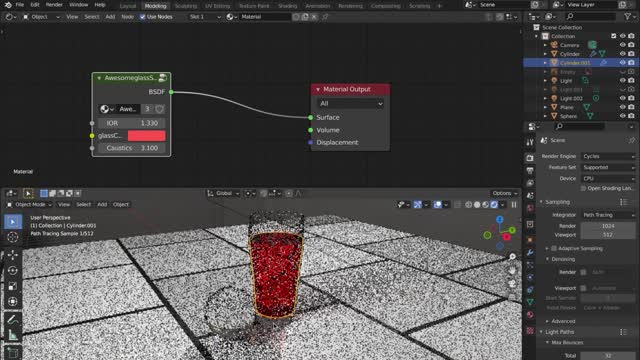The image size is (640, 360).
Task: Open the Window menu in top bar
Action: (x=78, y=5)
